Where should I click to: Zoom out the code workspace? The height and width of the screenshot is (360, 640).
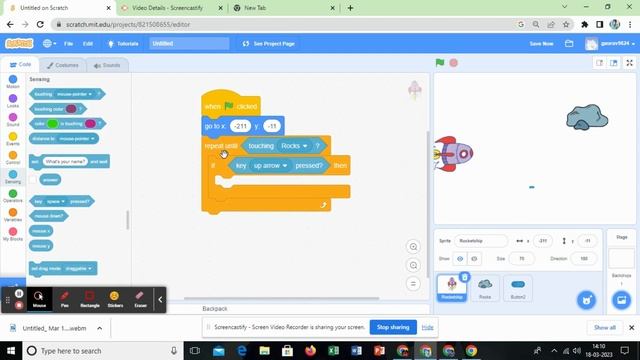[x=413, y=265]
